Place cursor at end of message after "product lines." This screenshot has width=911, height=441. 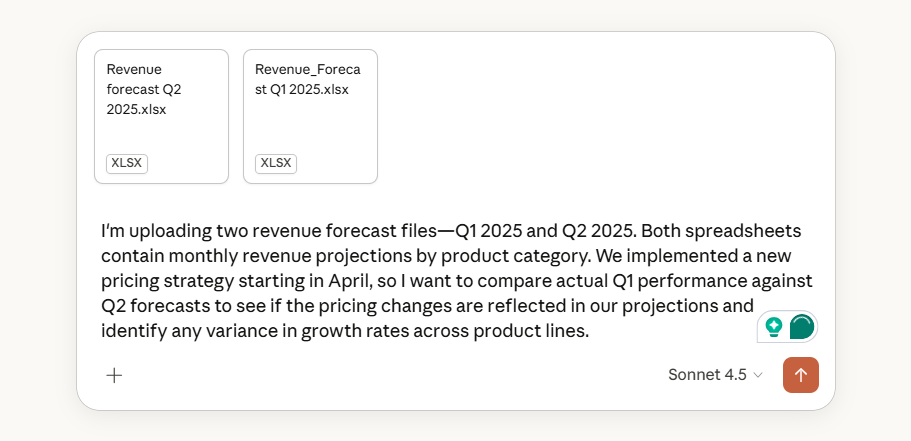[x=590, y=330]
